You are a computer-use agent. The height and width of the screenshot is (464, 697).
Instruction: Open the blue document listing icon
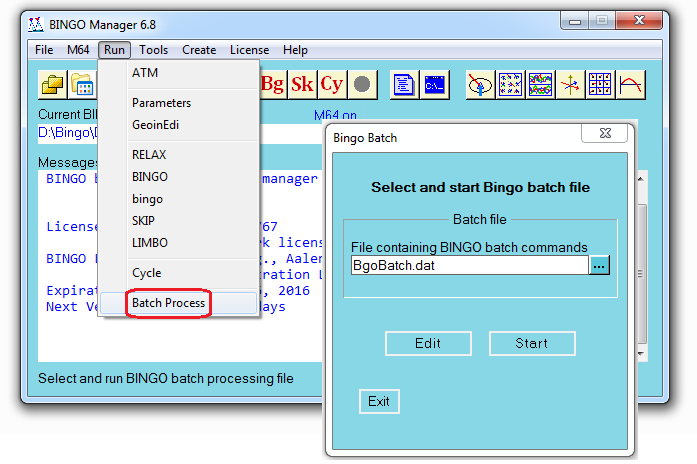404,84
